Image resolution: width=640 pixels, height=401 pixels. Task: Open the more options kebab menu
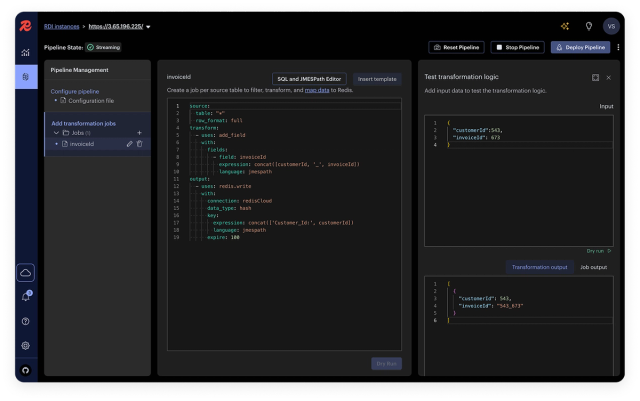[x=618, y=47]
